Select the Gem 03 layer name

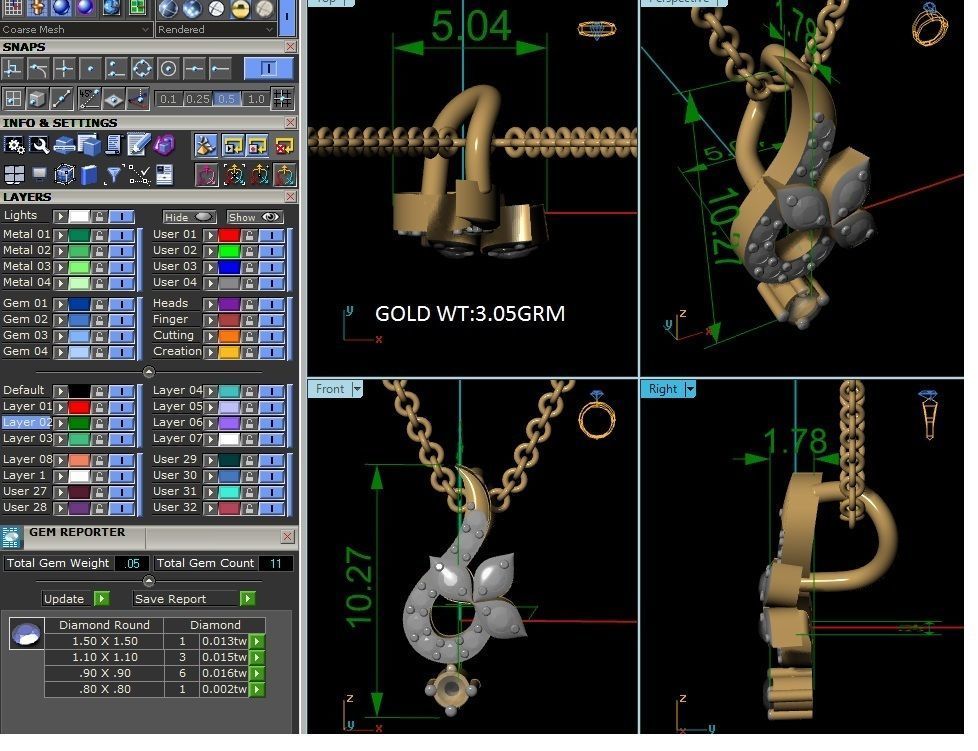[25, 336]
